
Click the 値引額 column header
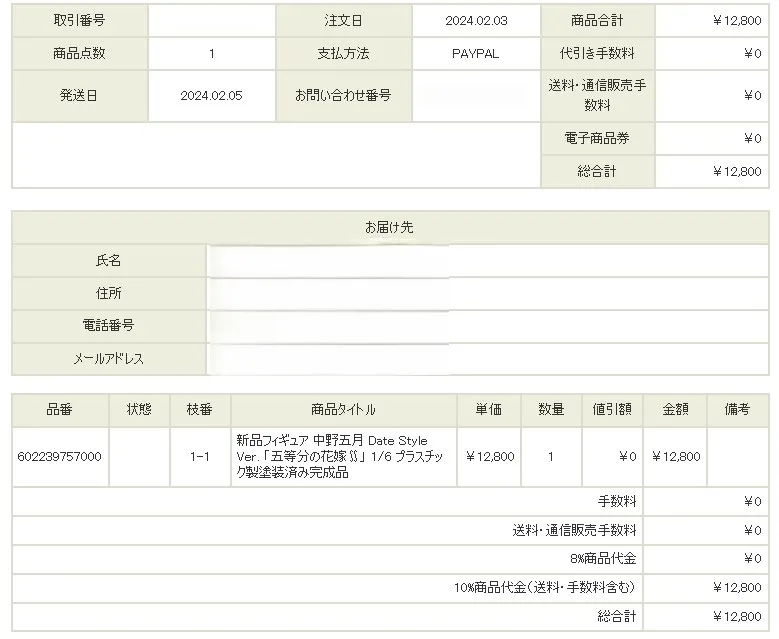[612, 409]
